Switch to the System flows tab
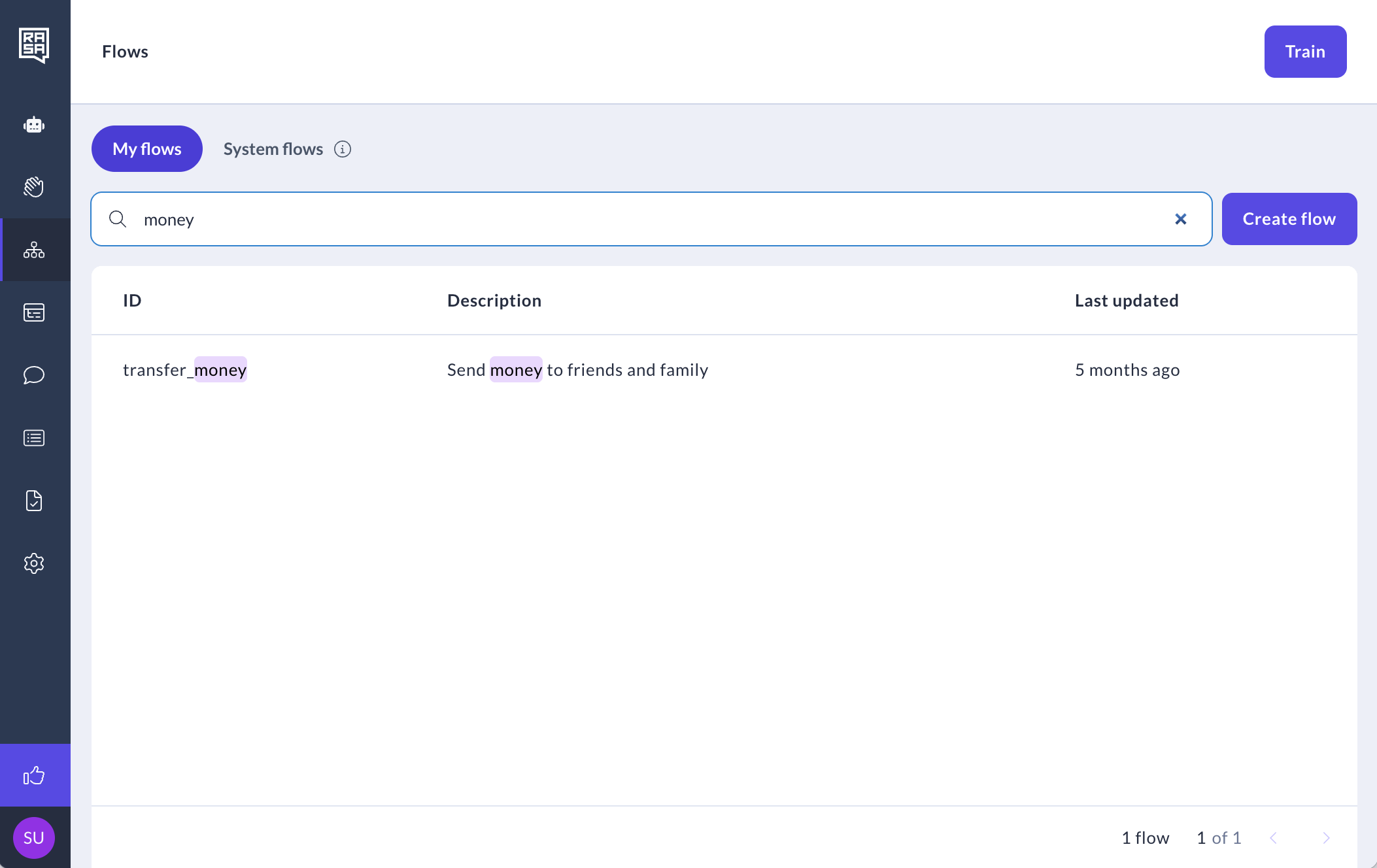This screenshot has height=868, width=1377. tap(273, 149)
